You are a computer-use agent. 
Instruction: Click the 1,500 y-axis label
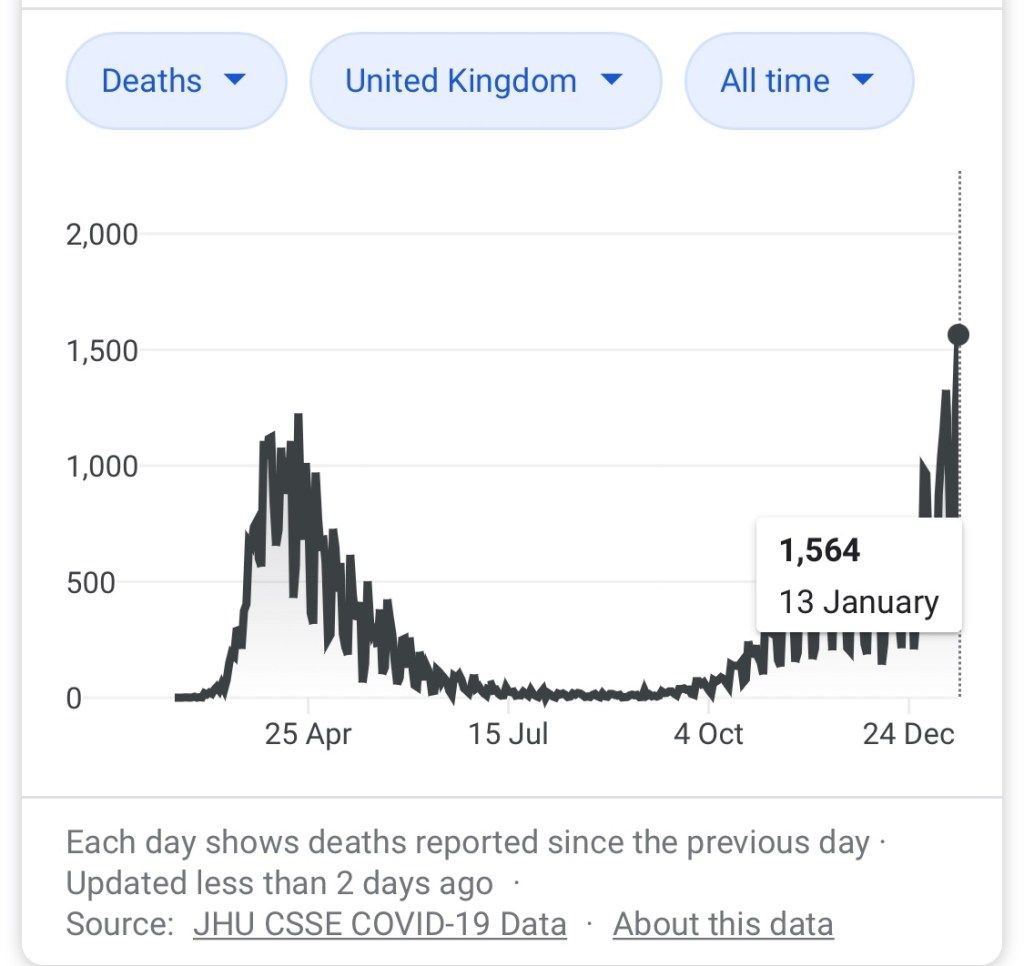(x=101, y=351)
